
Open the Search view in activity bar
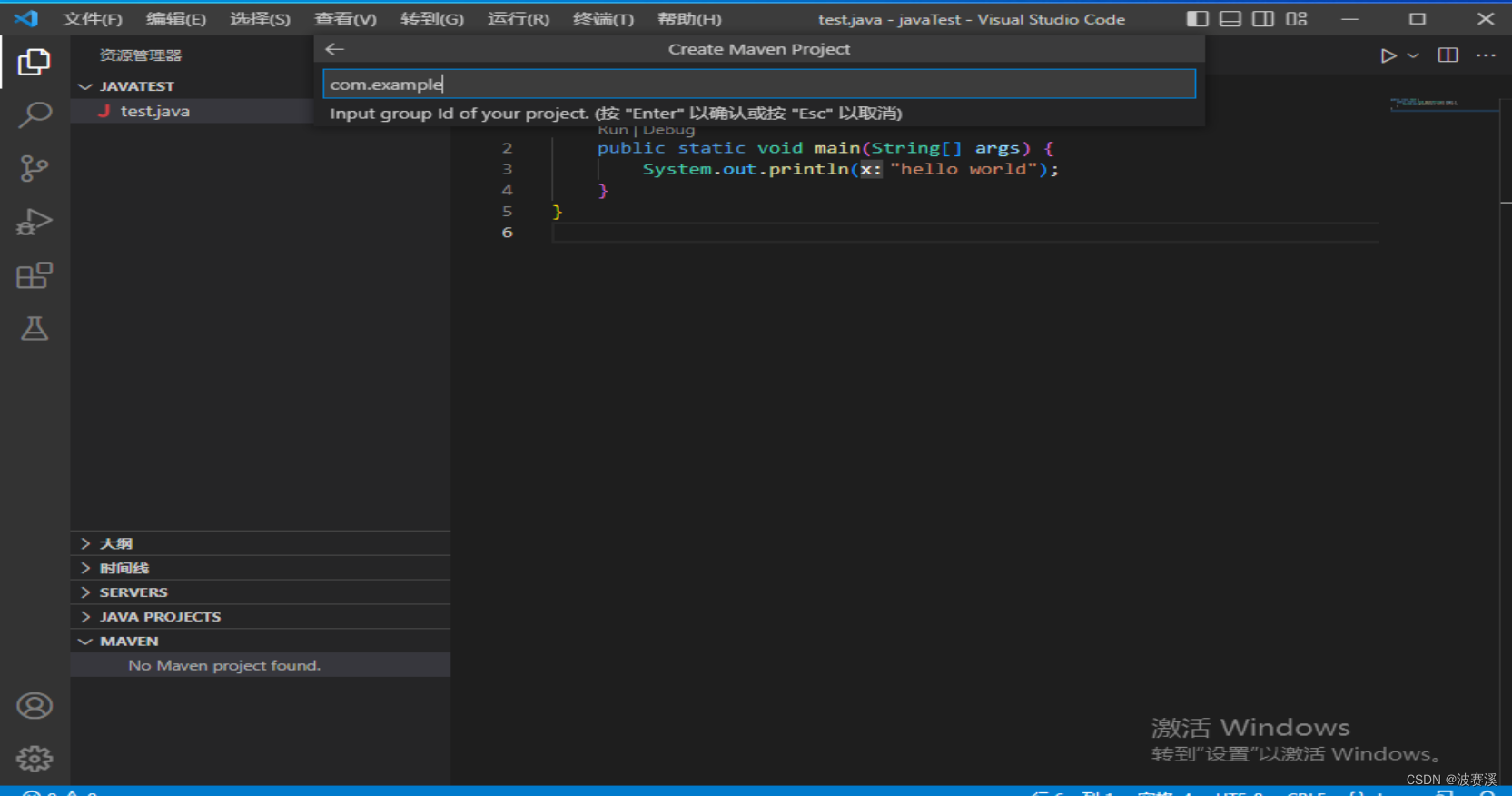click(35, 114)
